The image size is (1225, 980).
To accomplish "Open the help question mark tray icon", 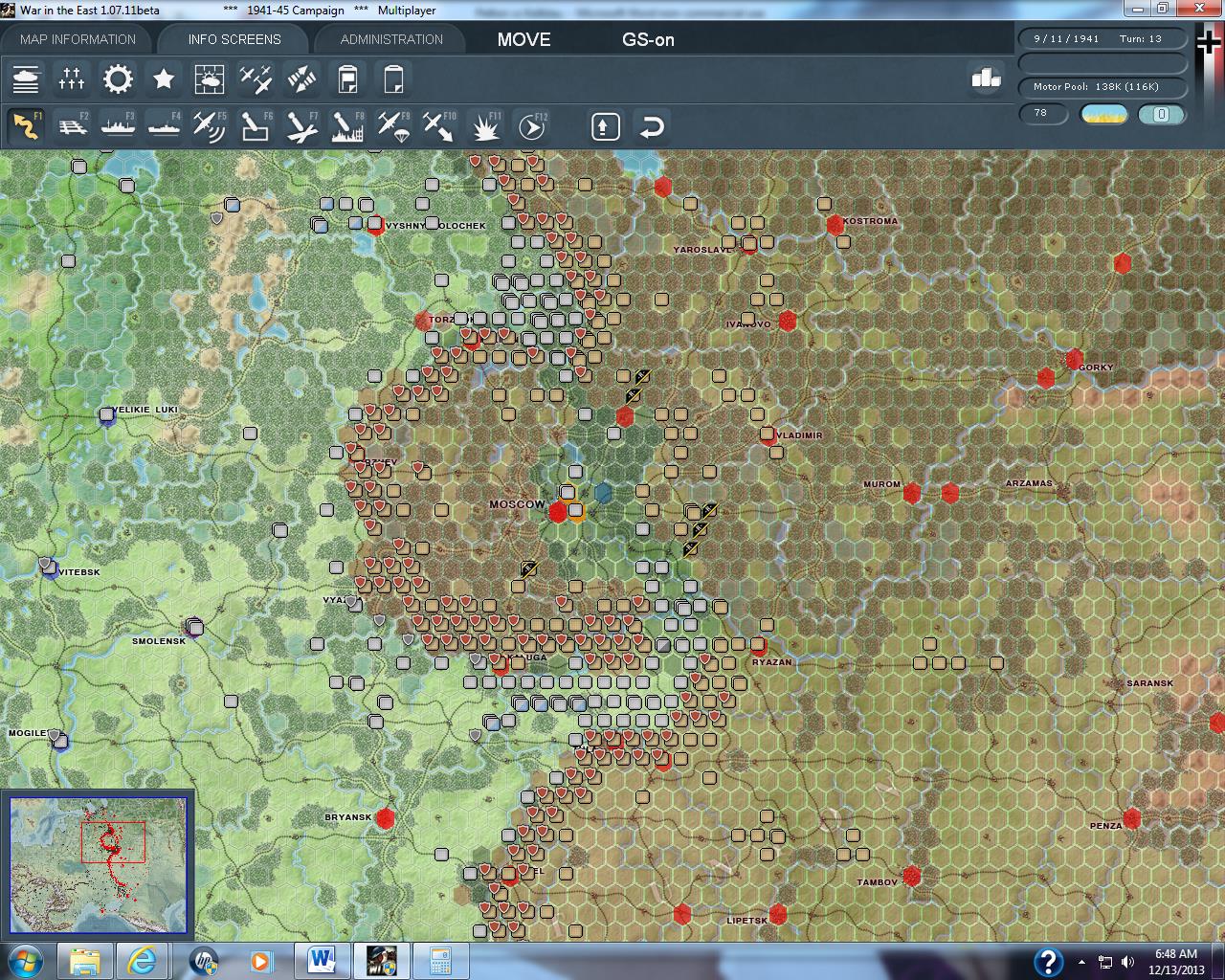I will [1048, 961].
